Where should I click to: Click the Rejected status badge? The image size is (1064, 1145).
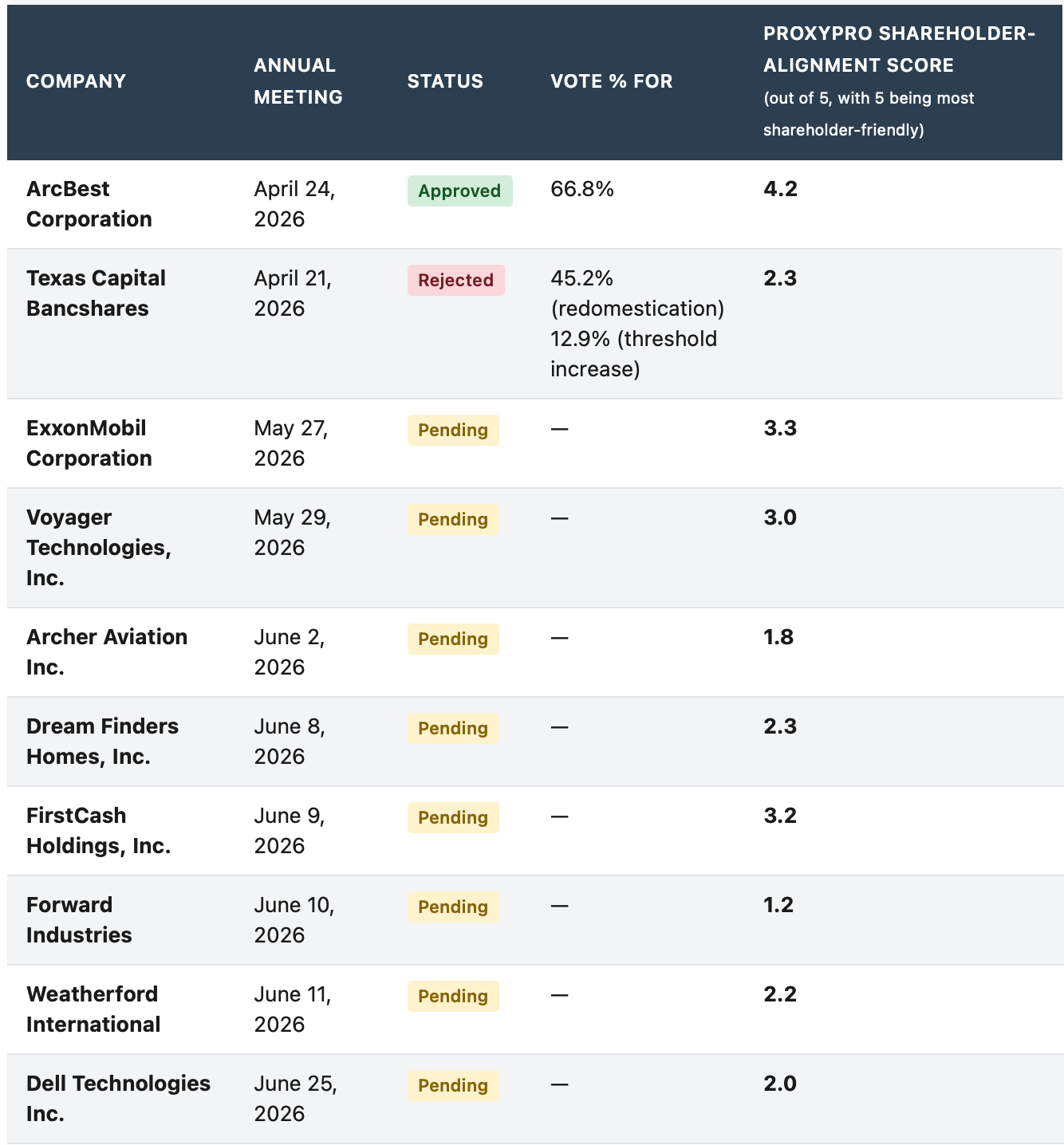click(455, 281)
